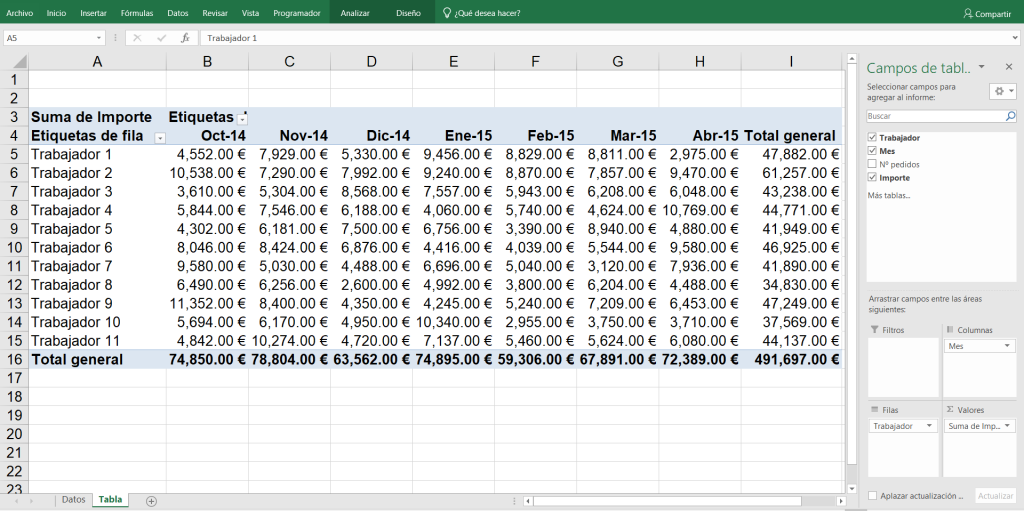Click the Compartir share icon

[x=968, y=13]
